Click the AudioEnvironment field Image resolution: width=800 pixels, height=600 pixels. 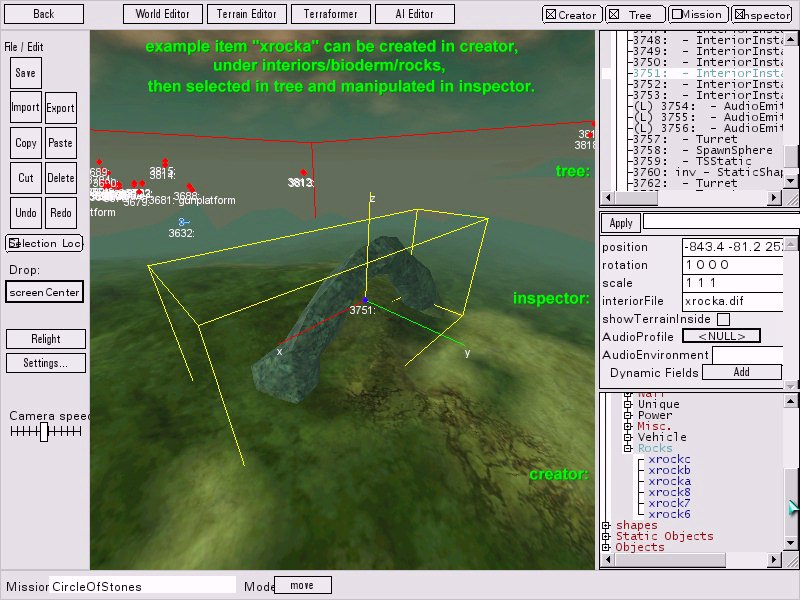tap(747, 355)
